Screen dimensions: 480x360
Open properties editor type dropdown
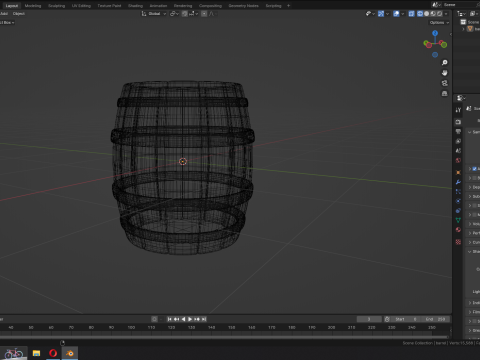tap(461, 98)
